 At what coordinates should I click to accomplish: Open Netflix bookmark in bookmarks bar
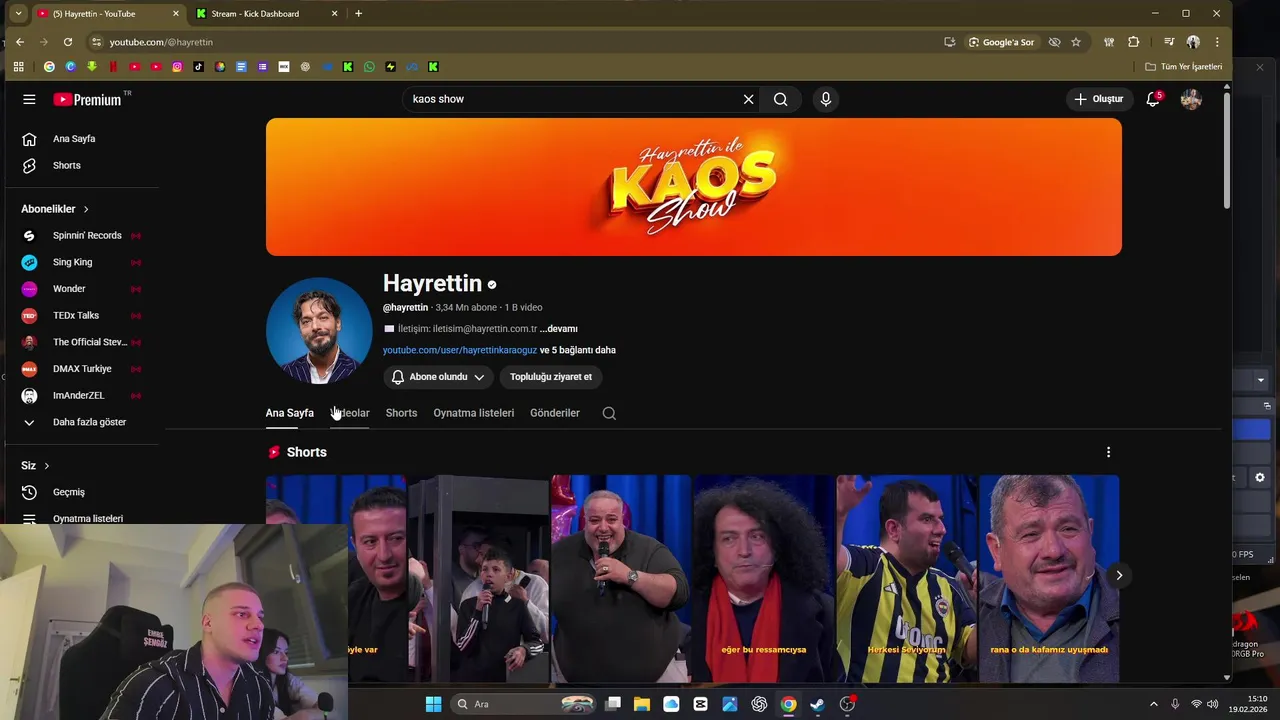(113, 67)
